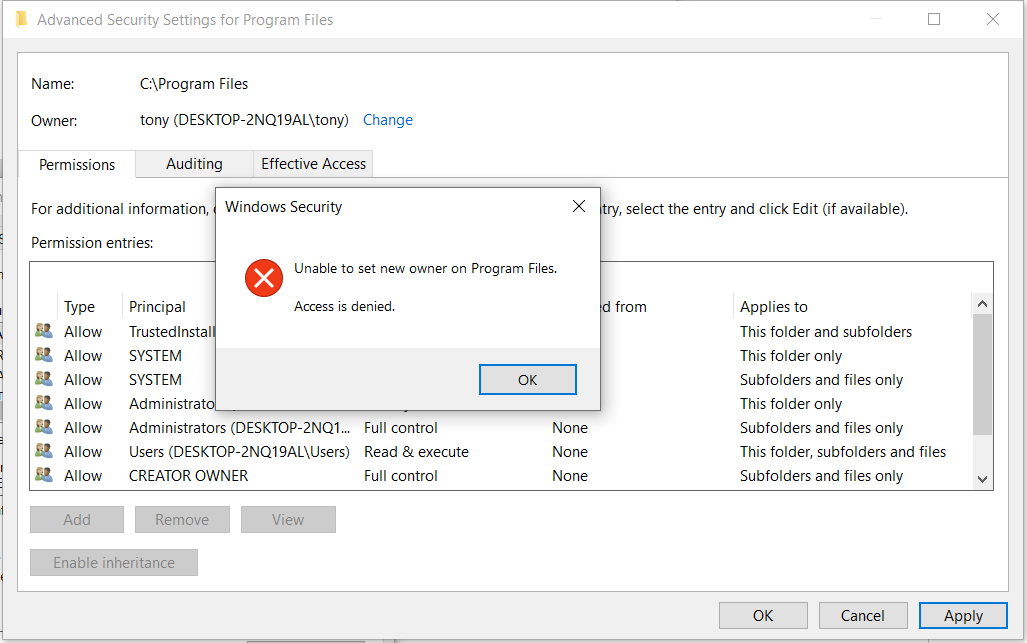Click This folder and subfolders text
Viewport: 1027px width, 643px height.
point(826,332)
